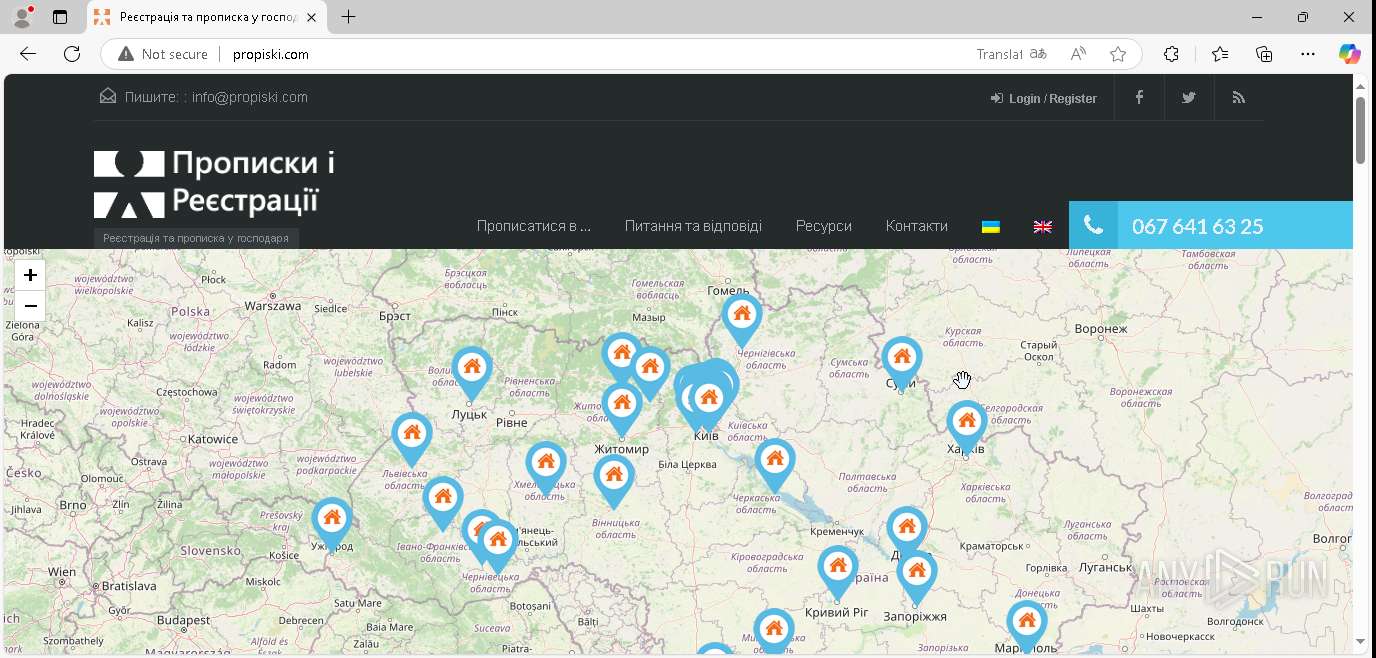
Task: Open the Favorites list icon
Action: [1219, 54]
